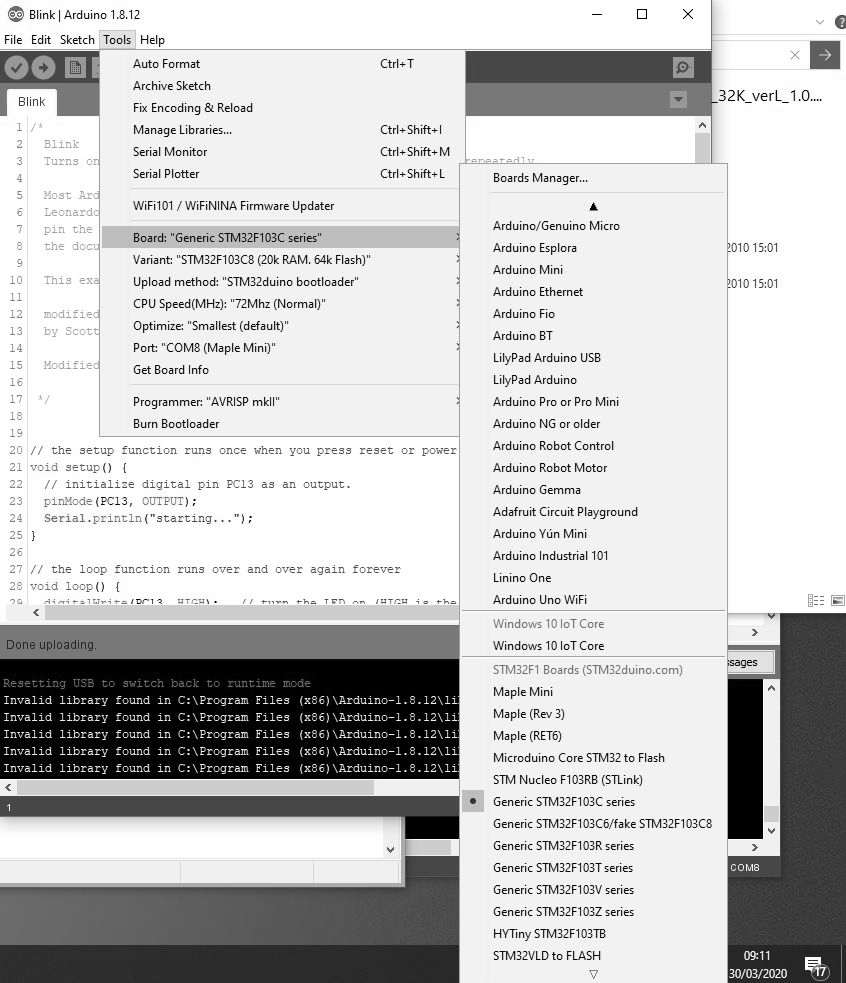This screenshot has width=846, height=983.
Task: Open the tab options dropdown arrow
Action: tap(678, 99)
